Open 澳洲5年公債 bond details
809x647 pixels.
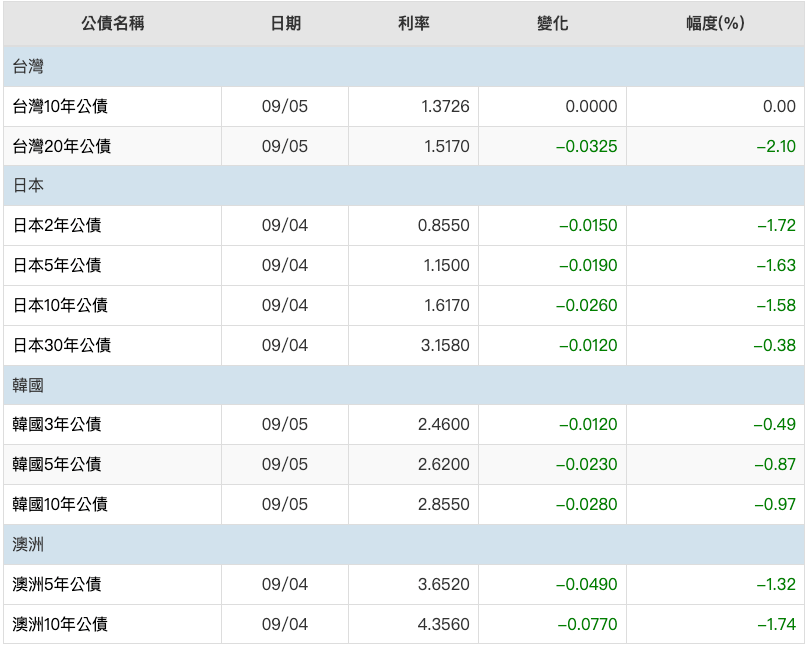57,585
